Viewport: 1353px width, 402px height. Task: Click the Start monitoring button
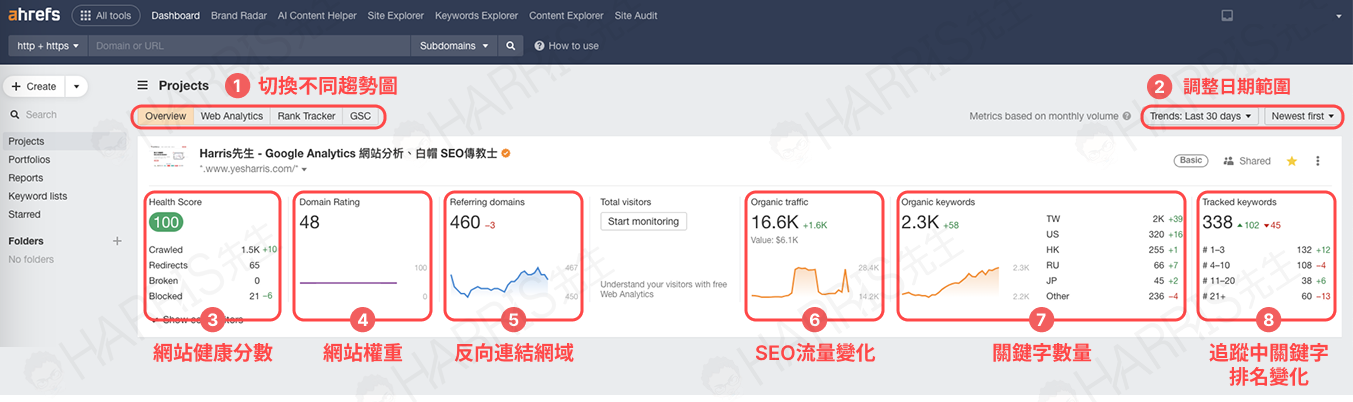pos(643,221)
